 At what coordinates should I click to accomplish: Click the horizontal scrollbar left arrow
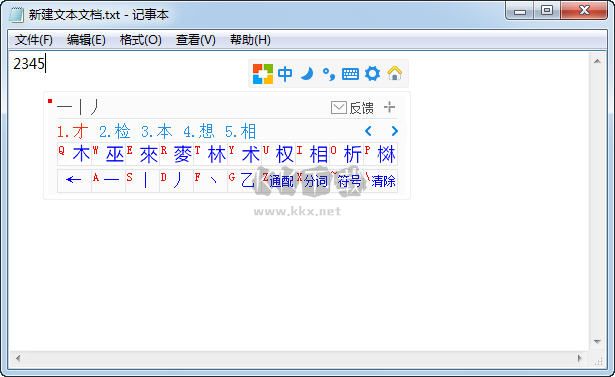point(18,358)
